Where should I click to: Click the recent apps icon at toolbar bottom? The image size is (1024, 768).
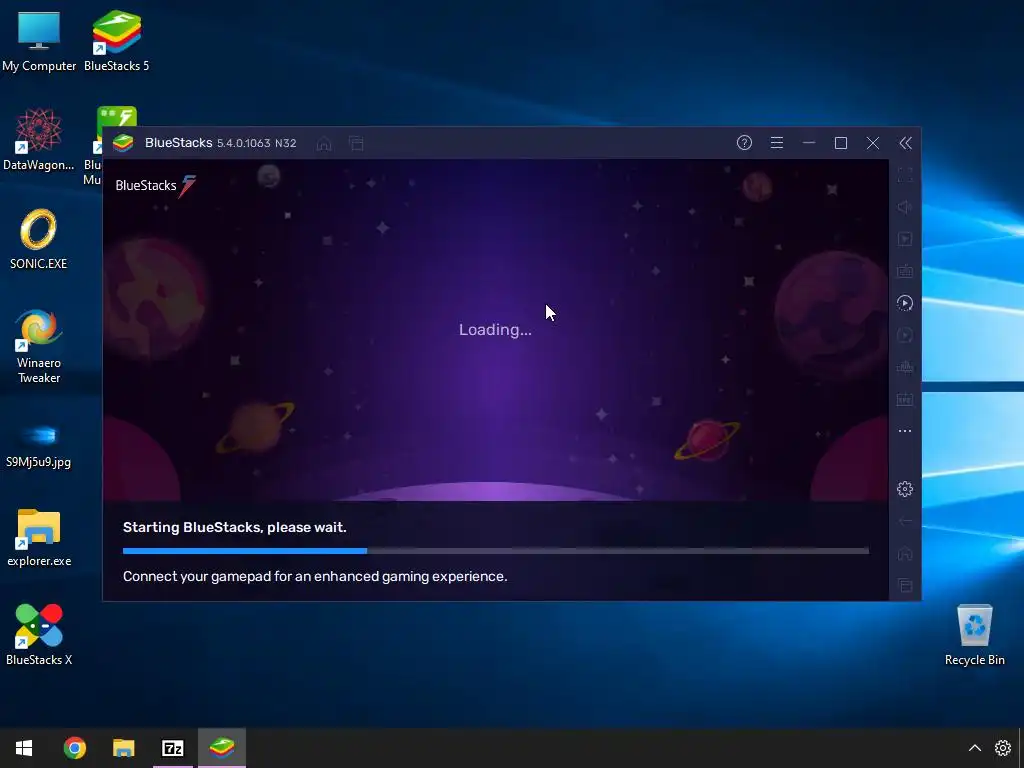coord(904,585)
